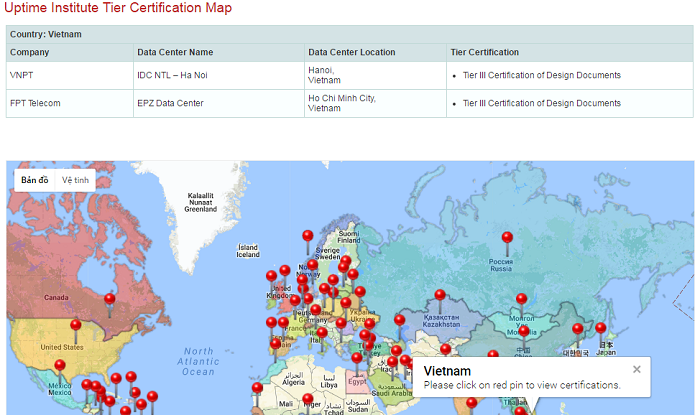Close the Vietnam info popup
Image resolution: width=700 pixels, height=415 pixels.
click(637, 369)
